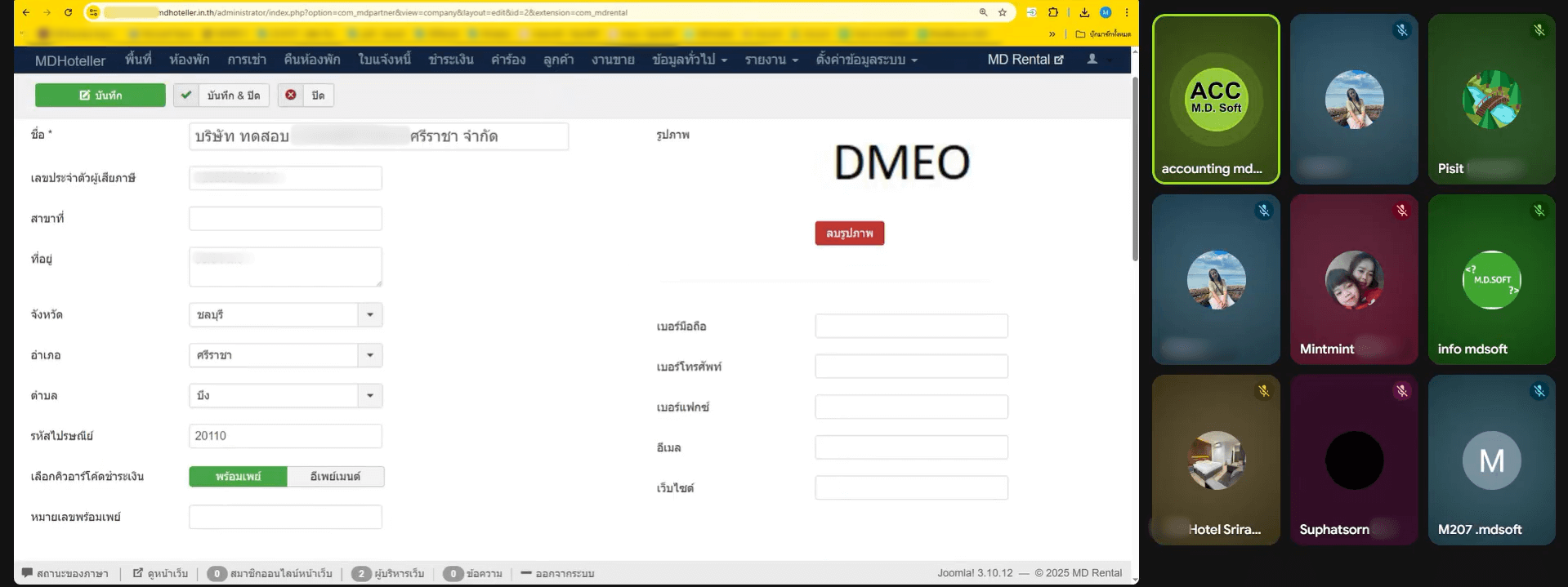Reload the page with the browser refresh icon

(x=68, y=12)
